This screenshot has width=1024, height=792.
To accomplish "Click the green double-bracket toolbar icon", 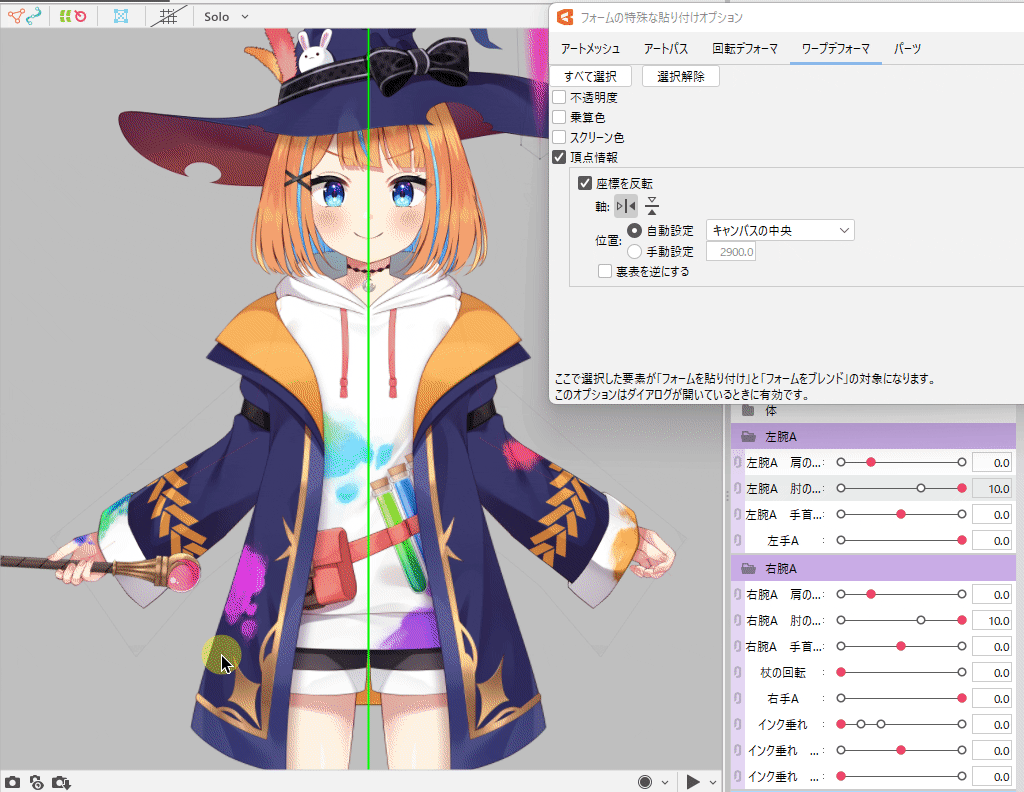I will coord(64,16).
